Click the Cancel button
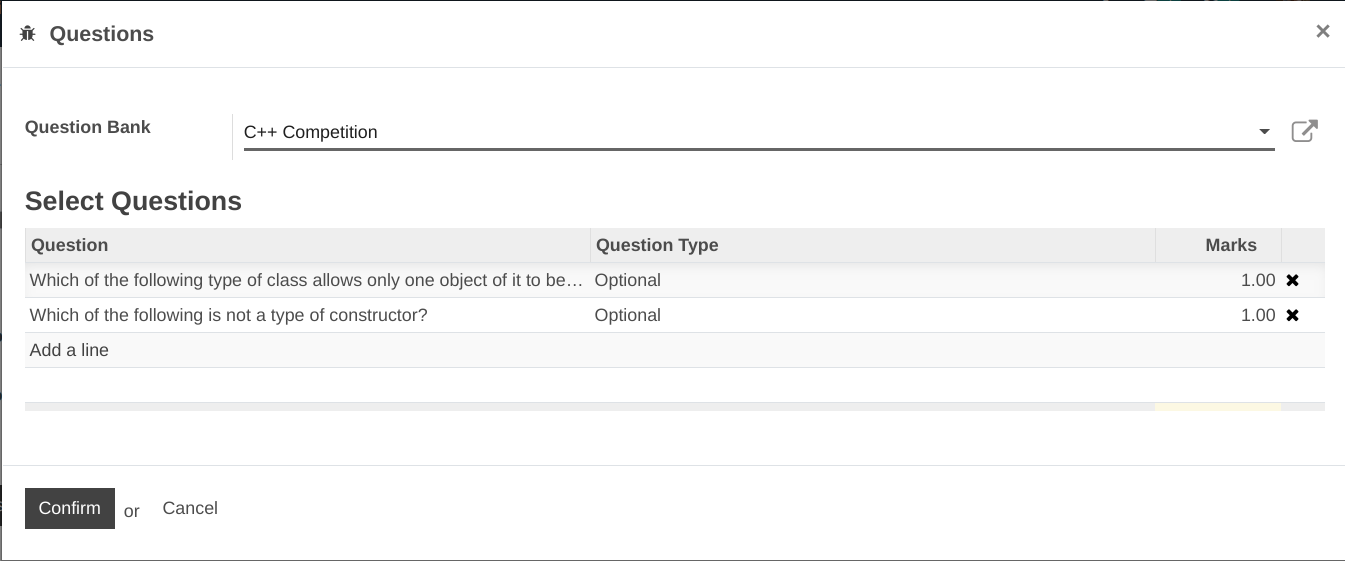The height and width of the screenshot is (561, 1345). [190, 508]
